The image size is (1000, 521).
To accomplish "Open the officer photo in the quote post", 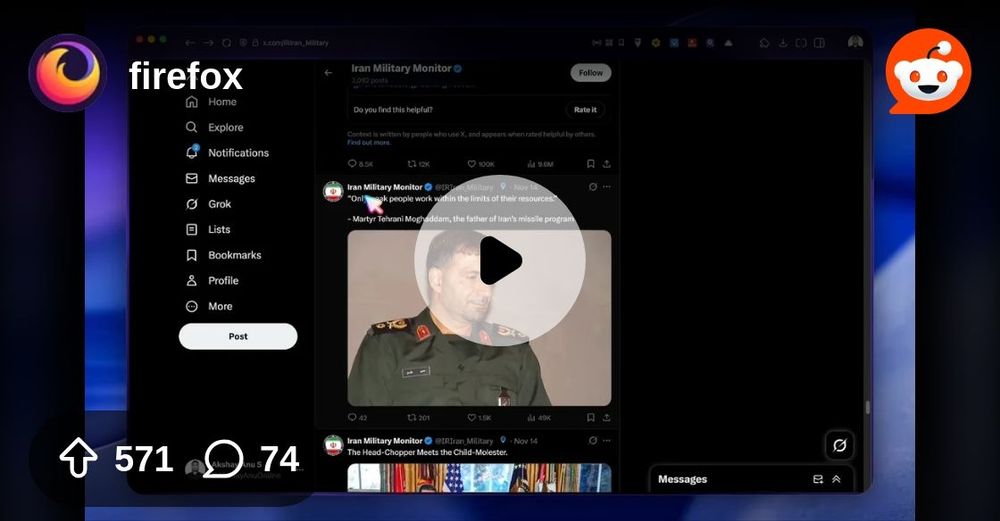I will click(479, 318).
